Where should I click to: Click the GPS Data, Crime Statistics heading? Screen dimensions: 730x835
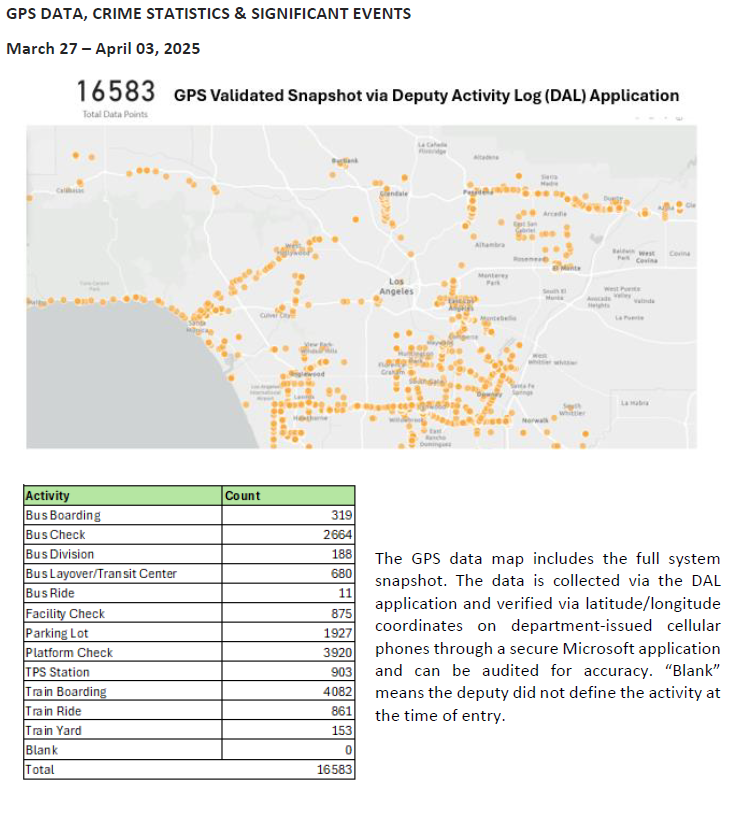tap(208, 15)
